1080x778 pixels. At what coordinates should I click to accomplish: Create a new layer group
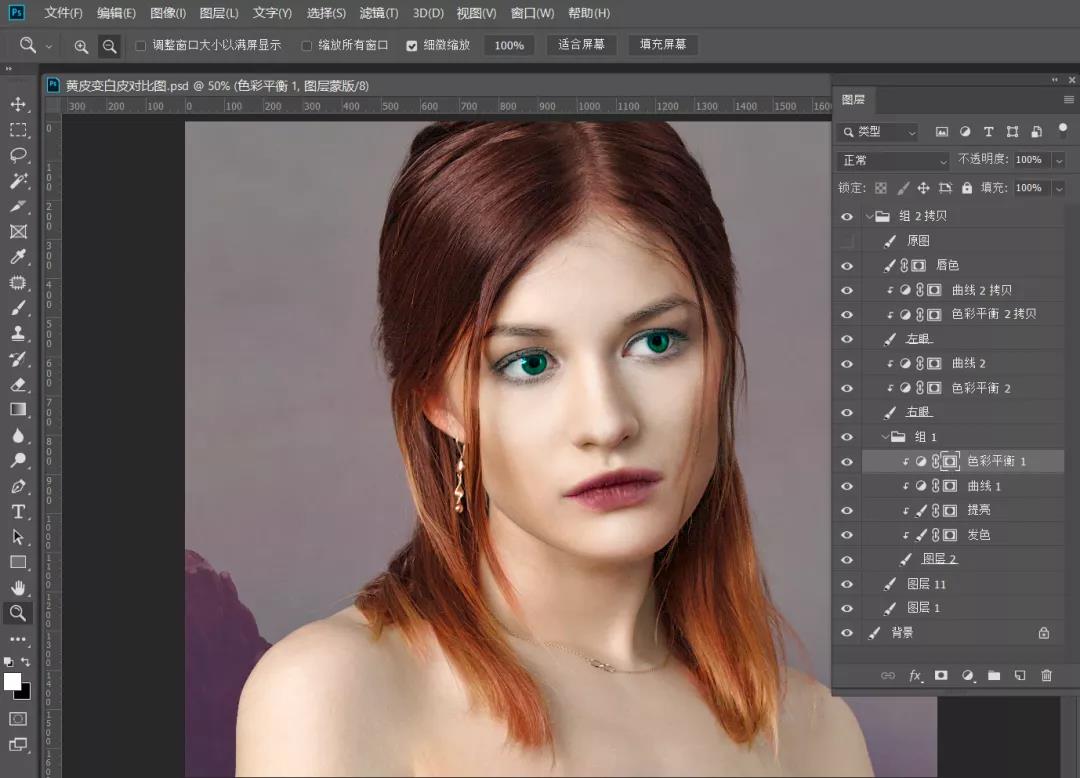pos(994,675)
